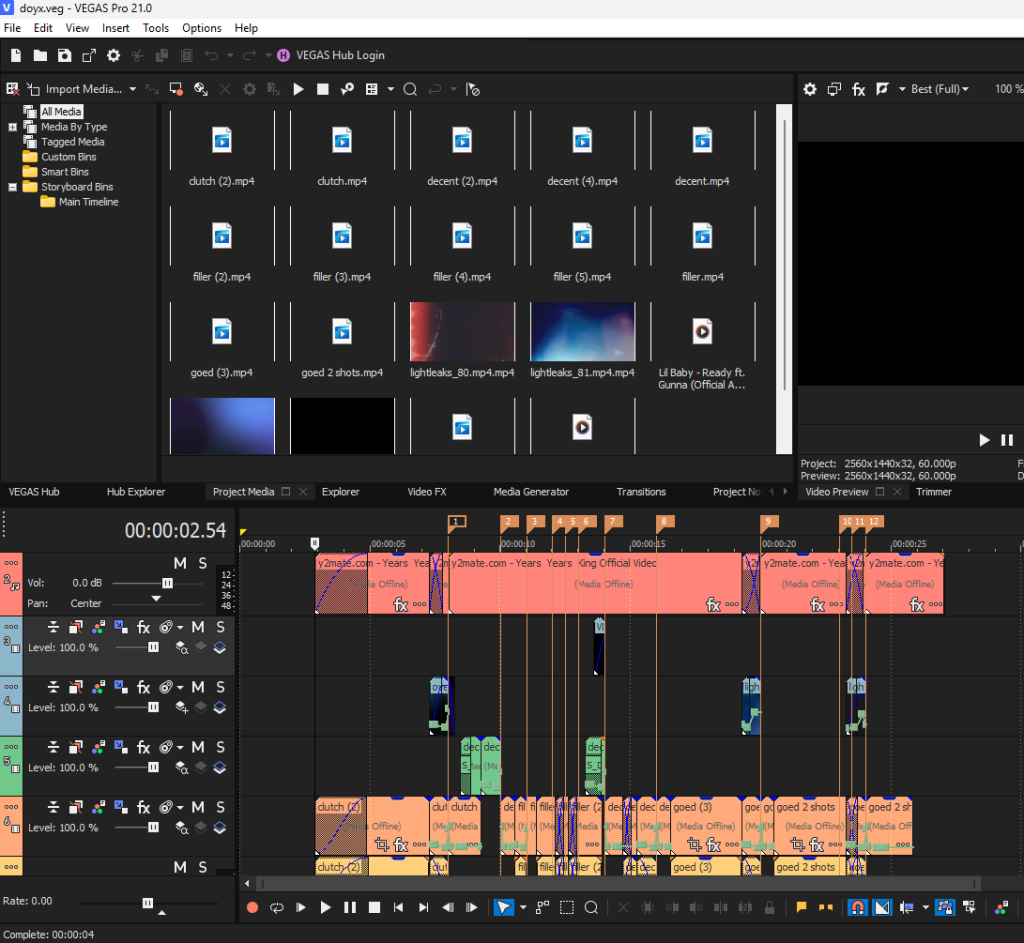Screen dimensions: 1024x943
Task: Expand the Media By Type tree node
Action: [12, 127]
